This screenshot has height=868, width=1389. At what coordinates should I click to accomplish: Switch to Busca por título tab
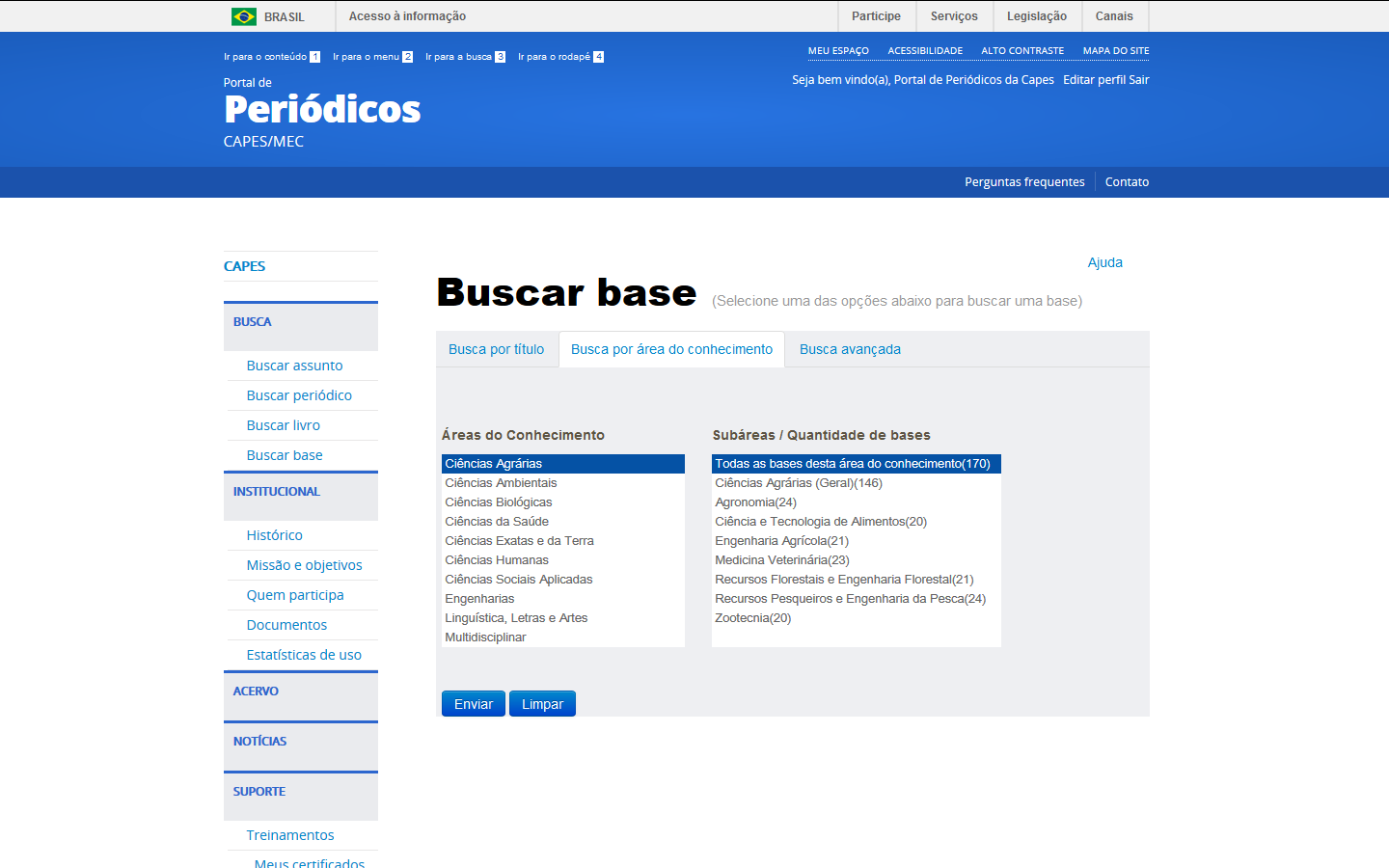coord(496,349)
